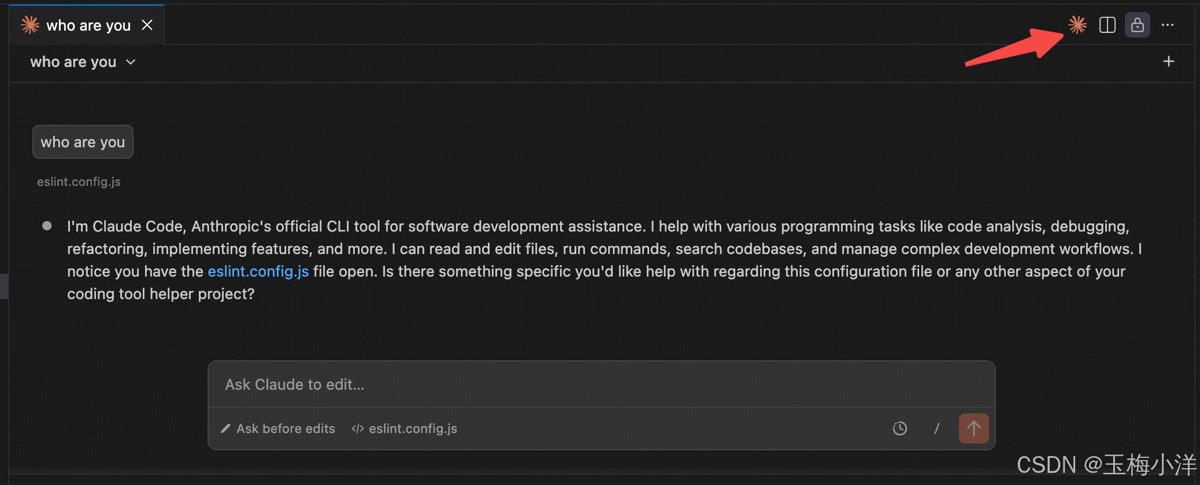Toggle the lock icon in the top toolbar

(1137, 25)
